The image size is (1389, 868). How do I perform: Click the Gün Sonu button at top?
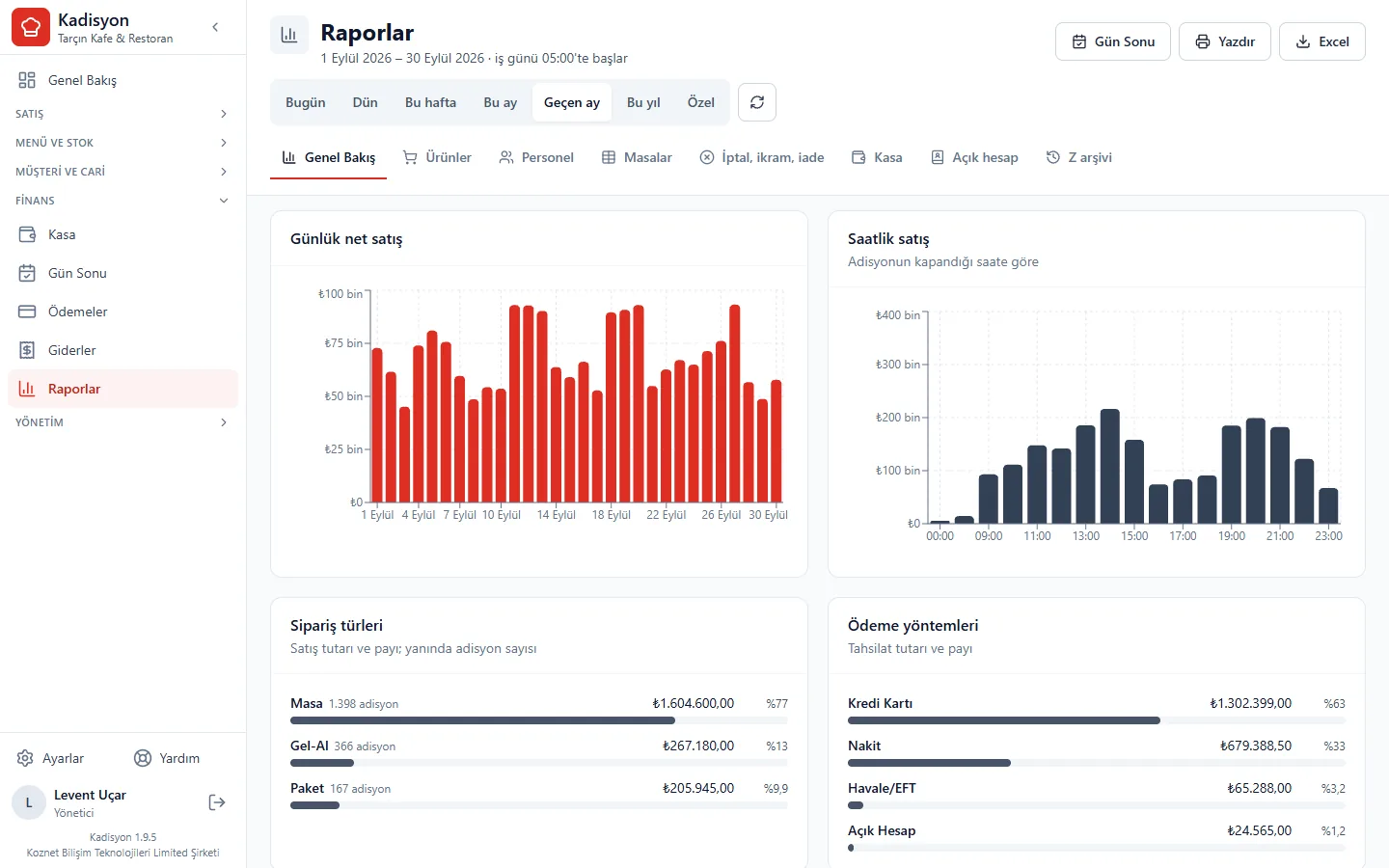[x=1113, y=41]
